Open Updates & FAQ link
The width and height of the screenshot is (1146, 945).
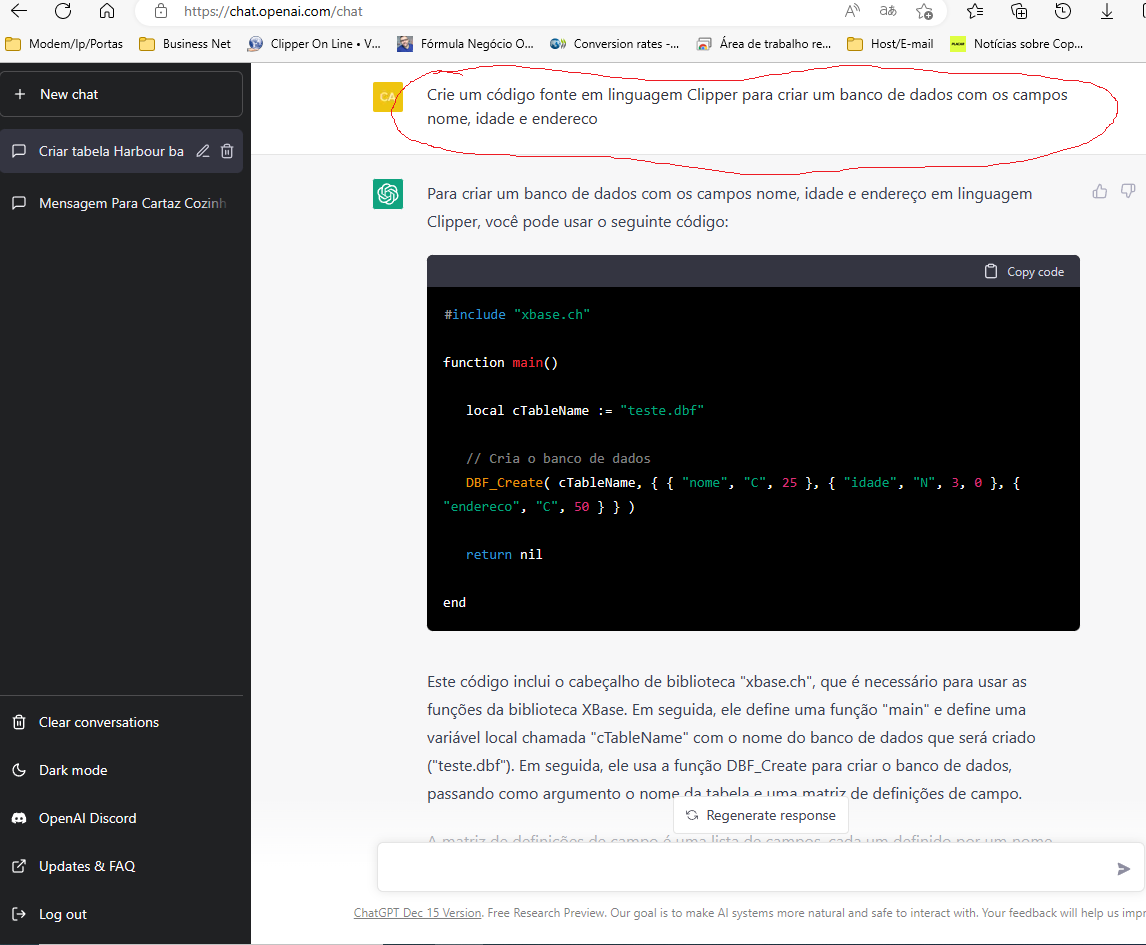pyautogui.click(x=86, y=866)
